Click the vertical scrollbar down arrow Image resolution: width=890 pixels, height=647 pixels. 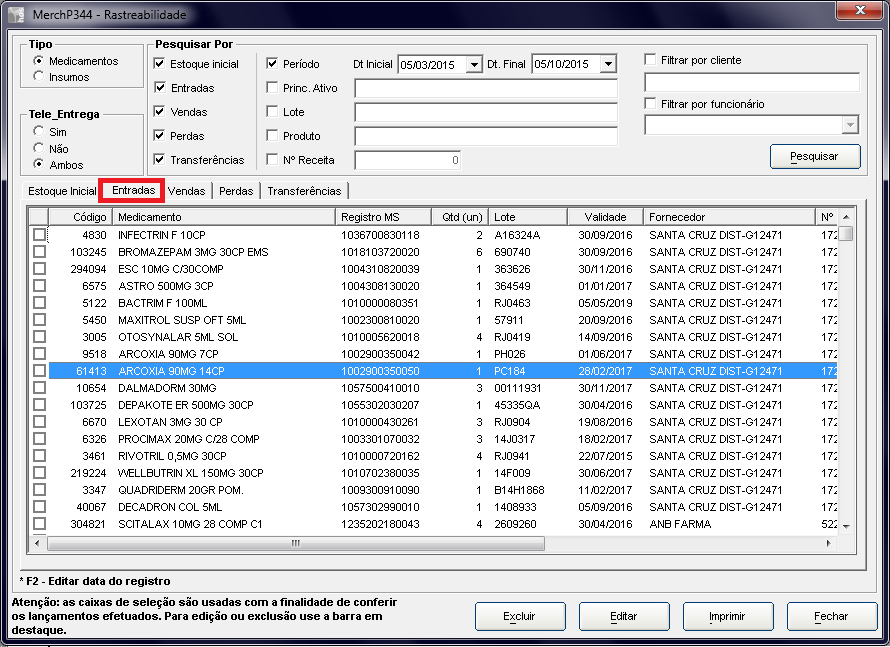[846, 526]
